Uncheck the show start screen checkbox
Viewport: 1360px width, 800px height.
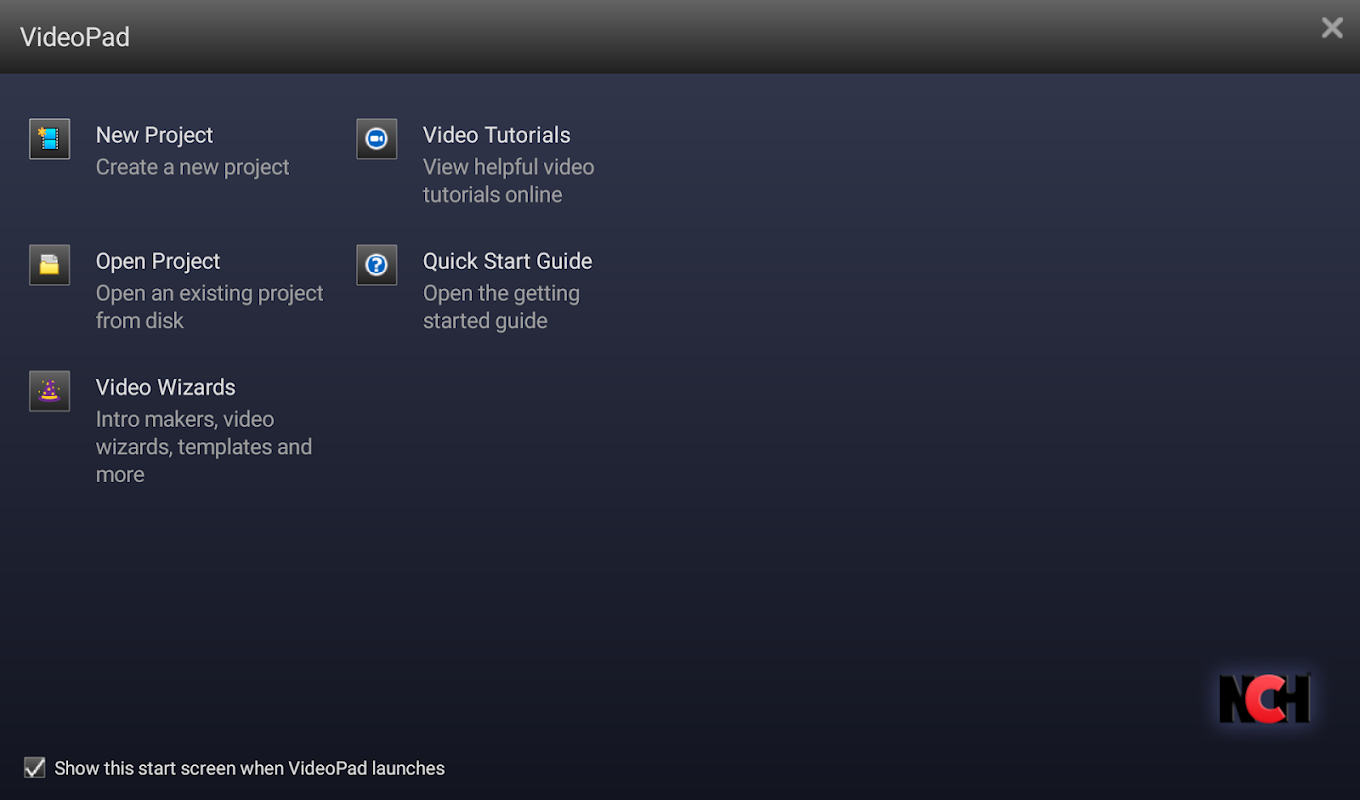[x=35, y=768]
